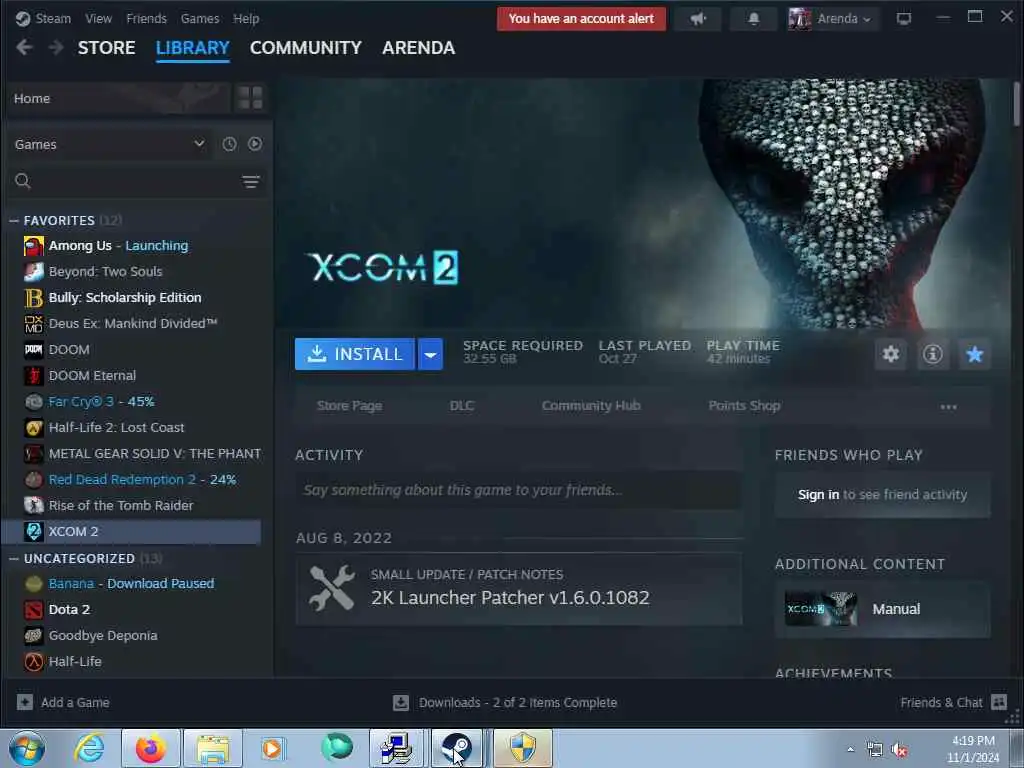Open the Steam menu
The height and width of the screenshot is (768, 1024).
53,19
